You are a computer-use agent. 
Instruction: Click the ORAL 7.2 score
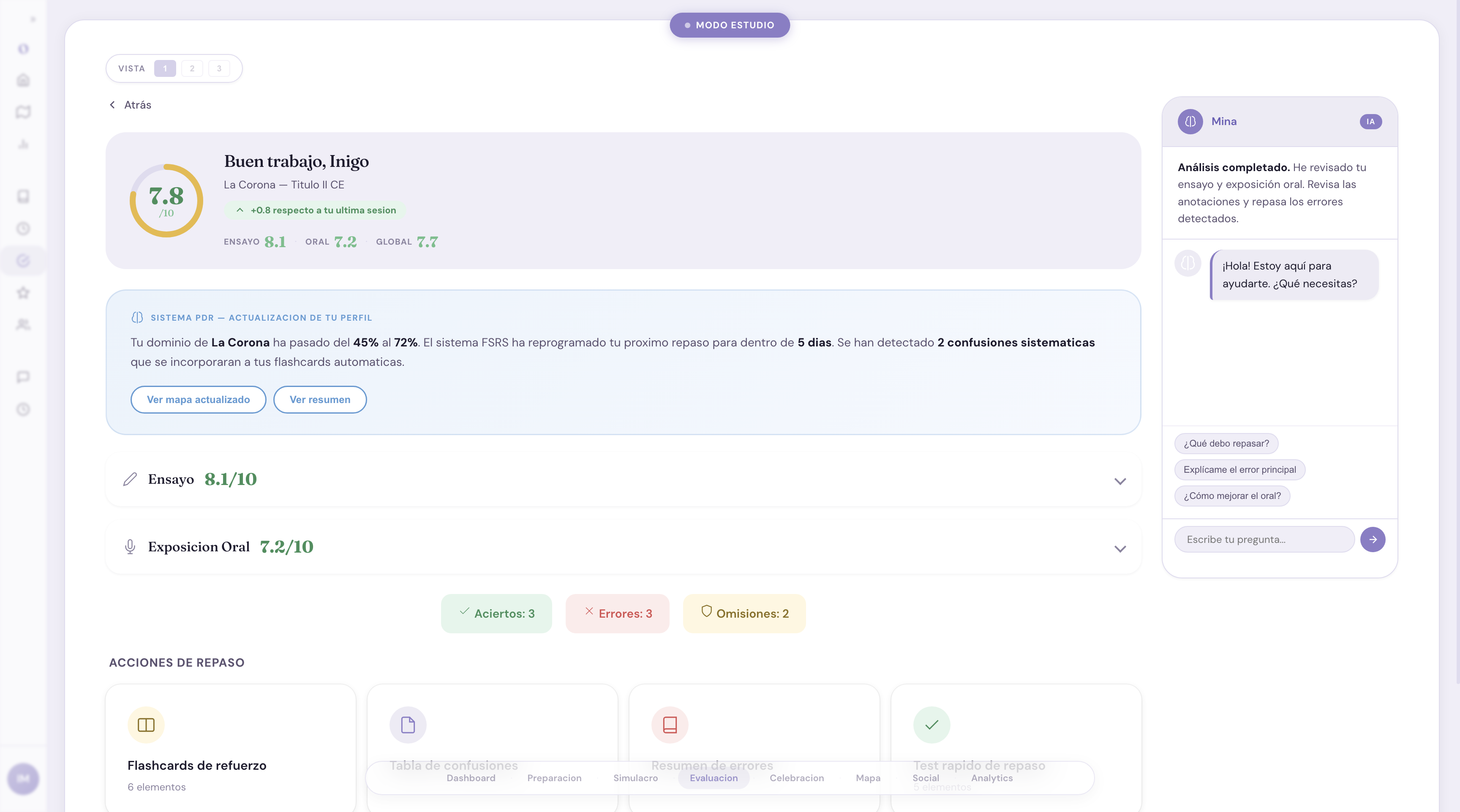(x=331, y=242)
